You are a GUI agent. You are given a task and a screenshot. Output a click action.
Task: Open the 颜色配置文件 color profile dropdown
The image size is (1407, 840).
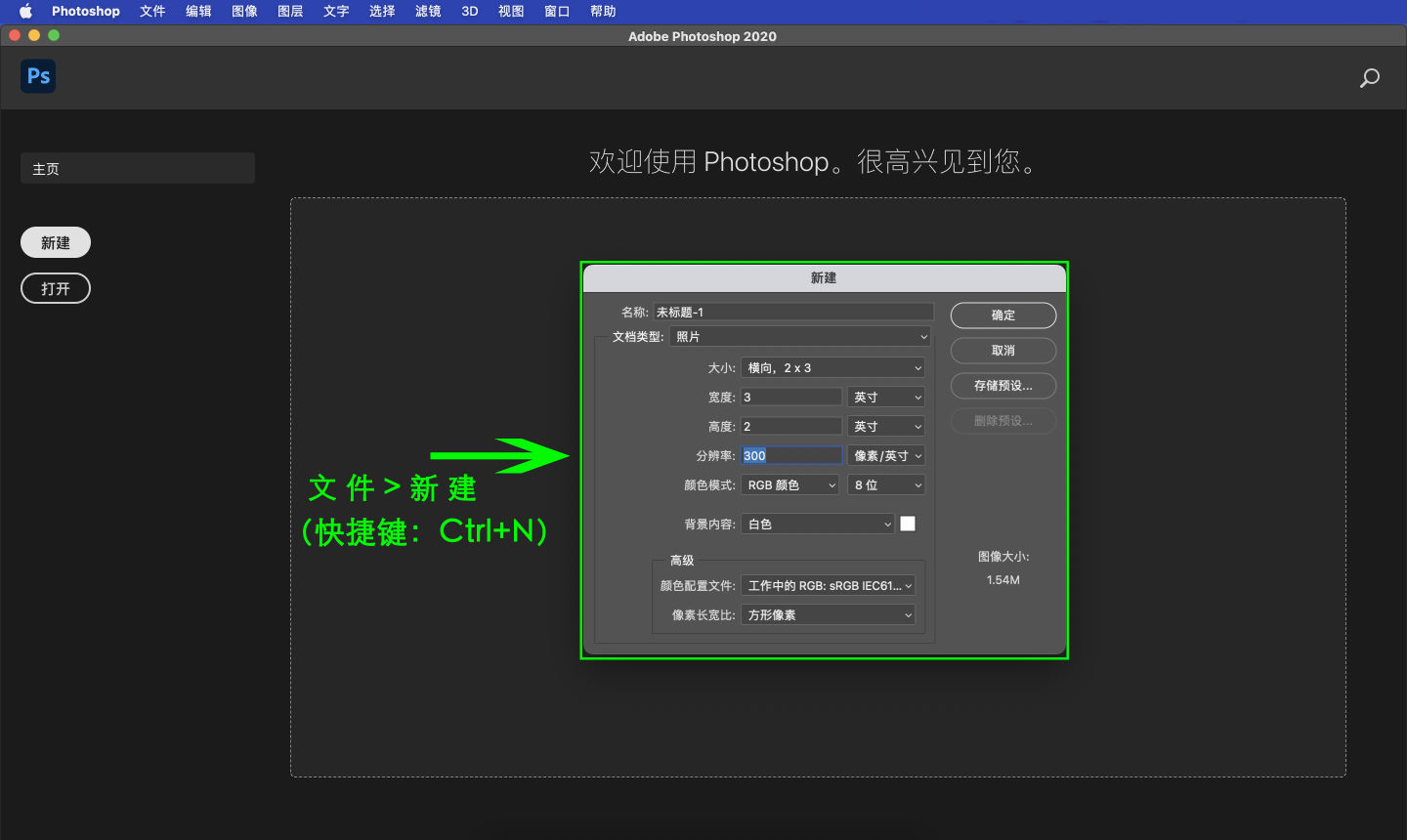(x=828, y=584)
